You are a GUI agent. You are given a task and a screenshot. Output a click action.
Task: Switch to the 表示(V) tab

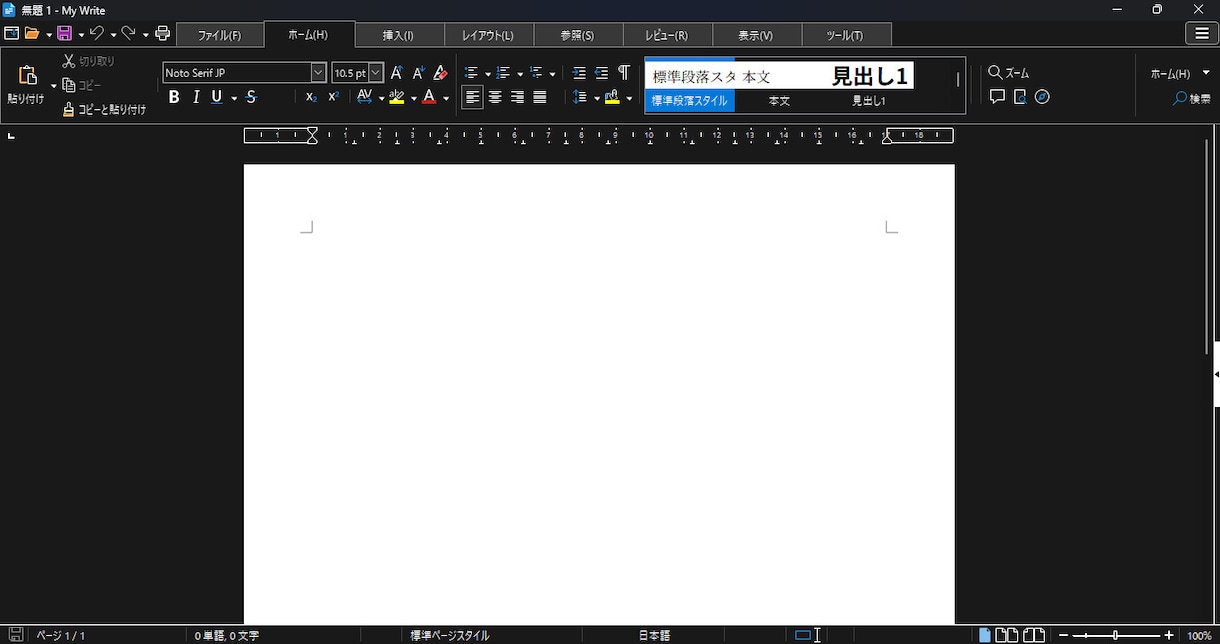point(756,35)
